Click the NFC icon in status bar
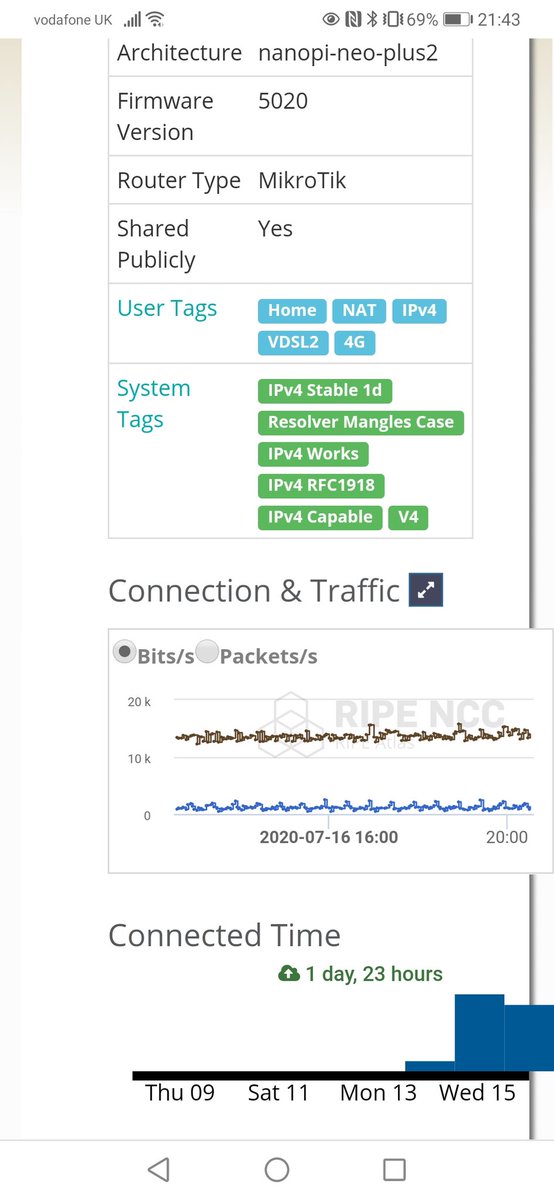This screenshot has height=1200, width=554. pos(353,19)
